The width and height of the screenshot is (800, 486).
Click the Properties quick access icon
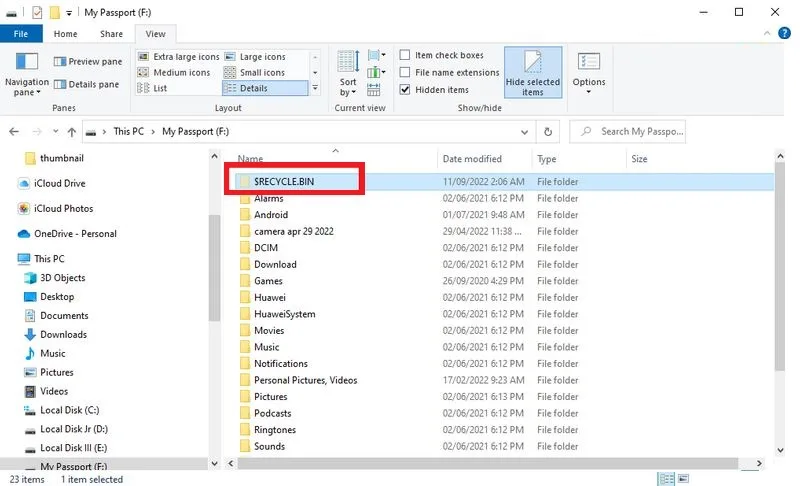[37, 12]
